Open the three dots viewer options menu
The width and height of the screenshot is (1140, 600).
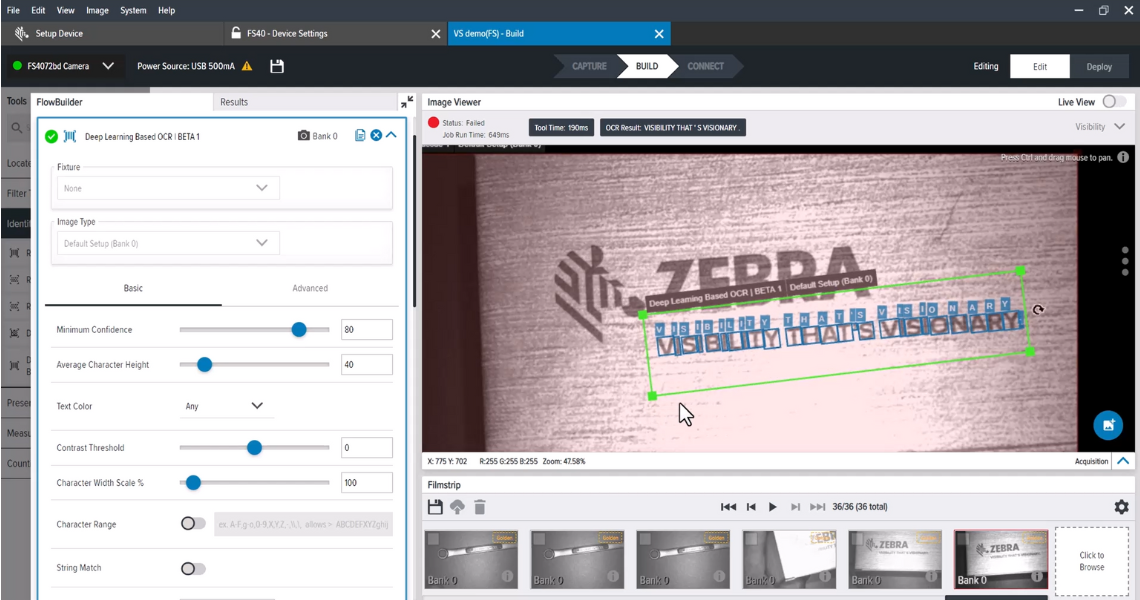pos(1125,261)
